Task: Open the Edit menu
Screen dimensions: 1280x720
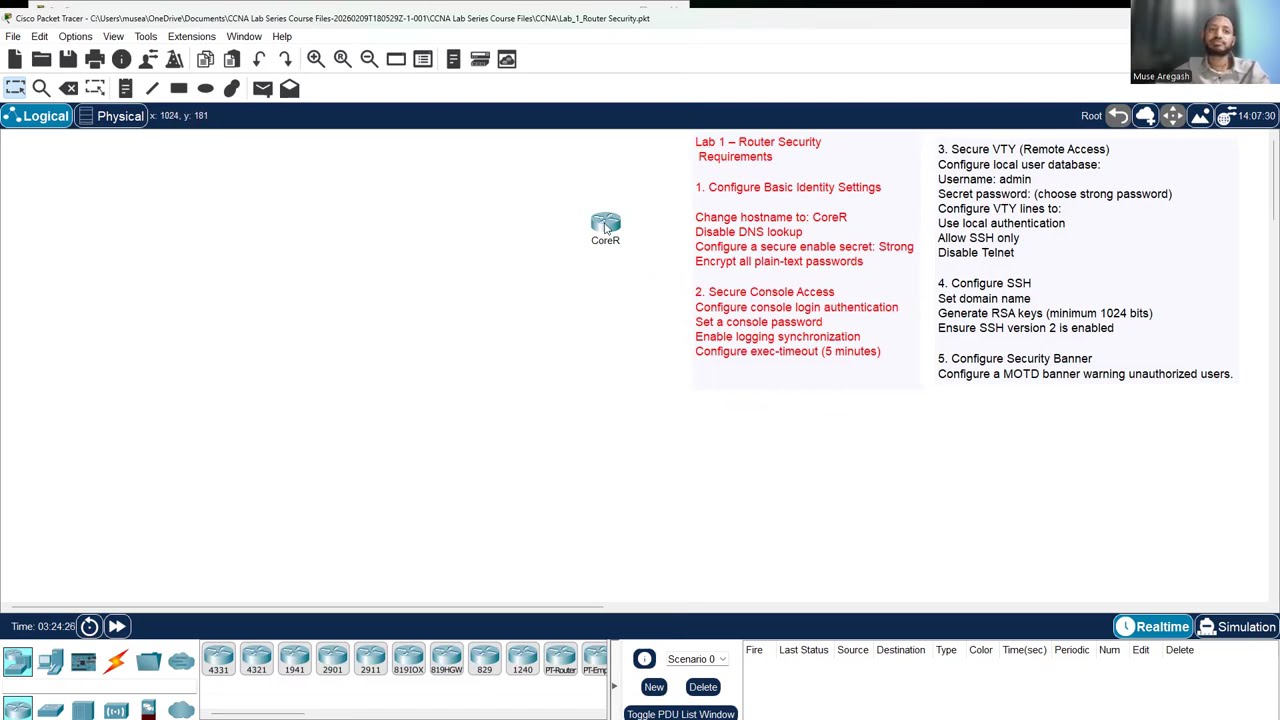Action: 39,36
